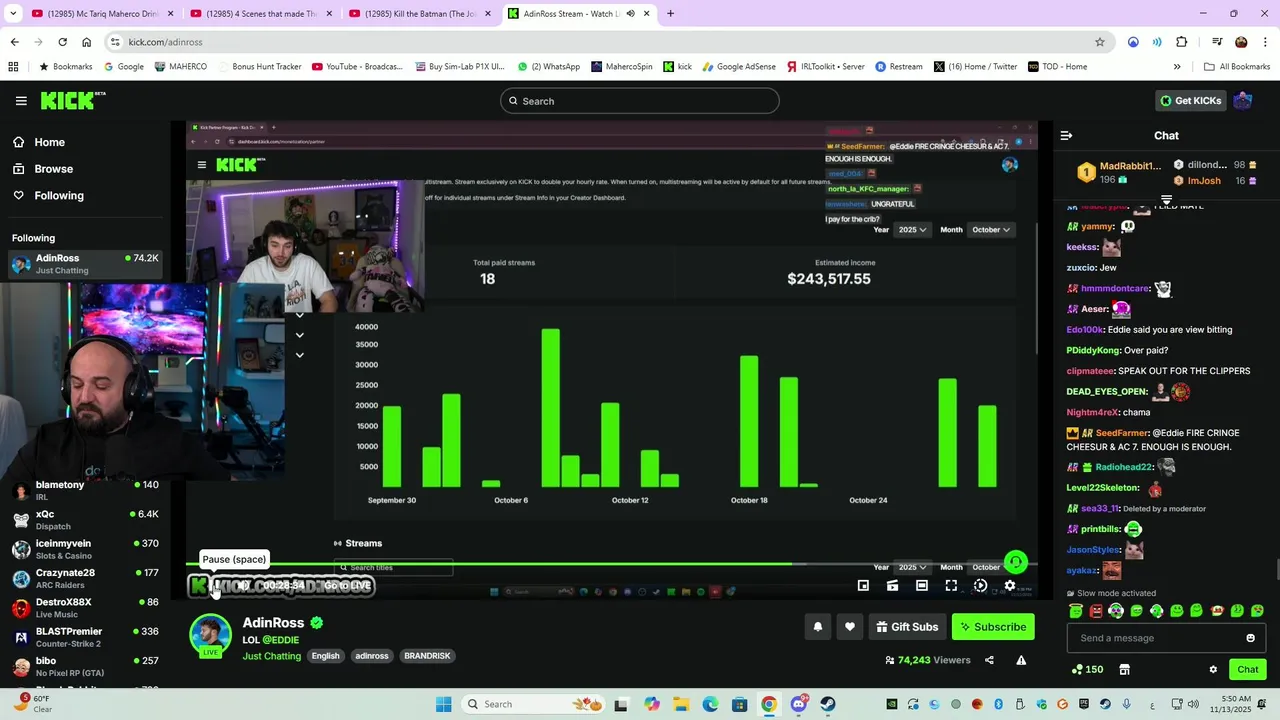Image resolution: width=1280 pixels, height=720 pixels.
Task: Switch to the Kill the Batman YouTube tab
Action: (418, 13)
